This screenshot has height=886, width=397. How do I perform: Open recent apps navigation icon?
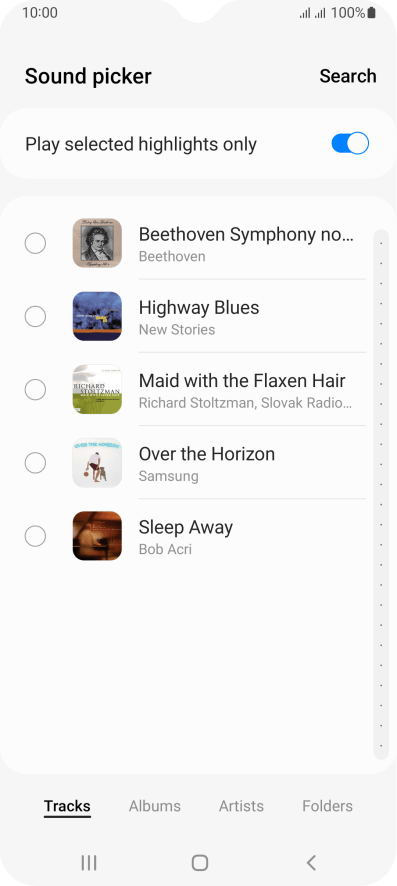pos(89,862)
